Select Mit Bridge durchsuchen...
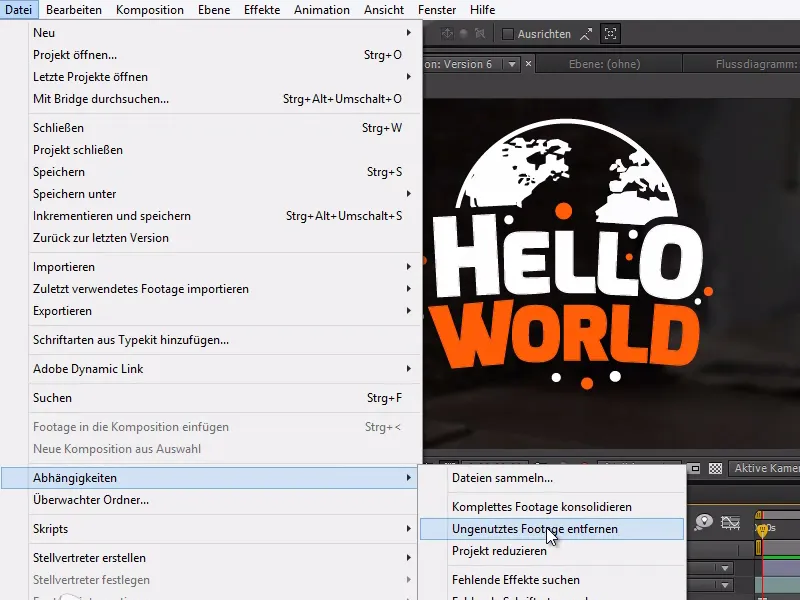 tap(224, 98)
